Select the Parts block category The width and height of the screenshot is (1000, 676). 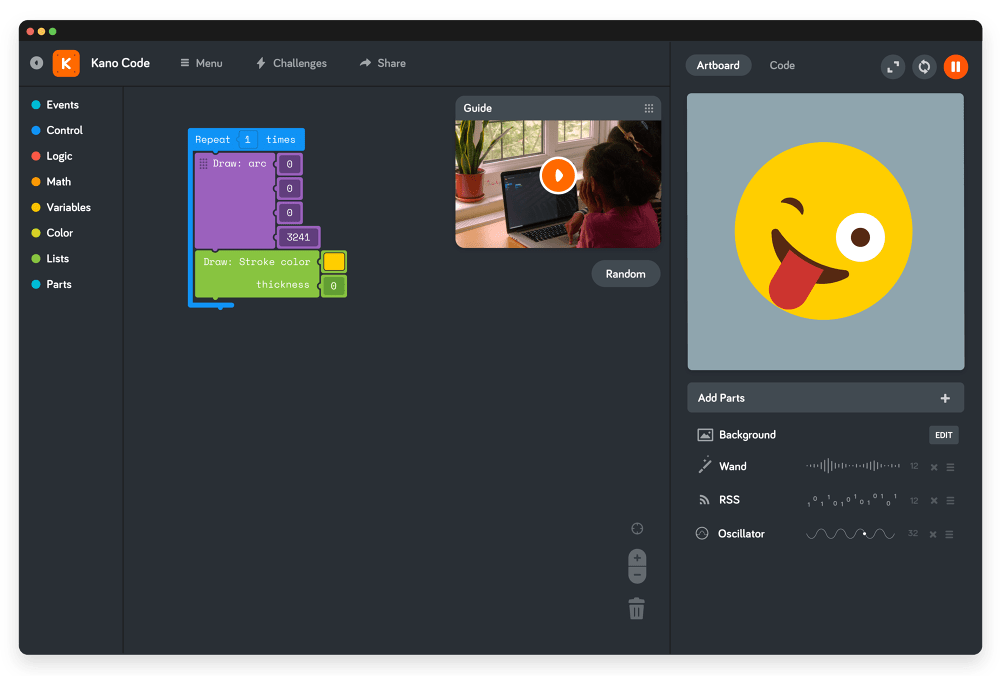coord(52,284)
